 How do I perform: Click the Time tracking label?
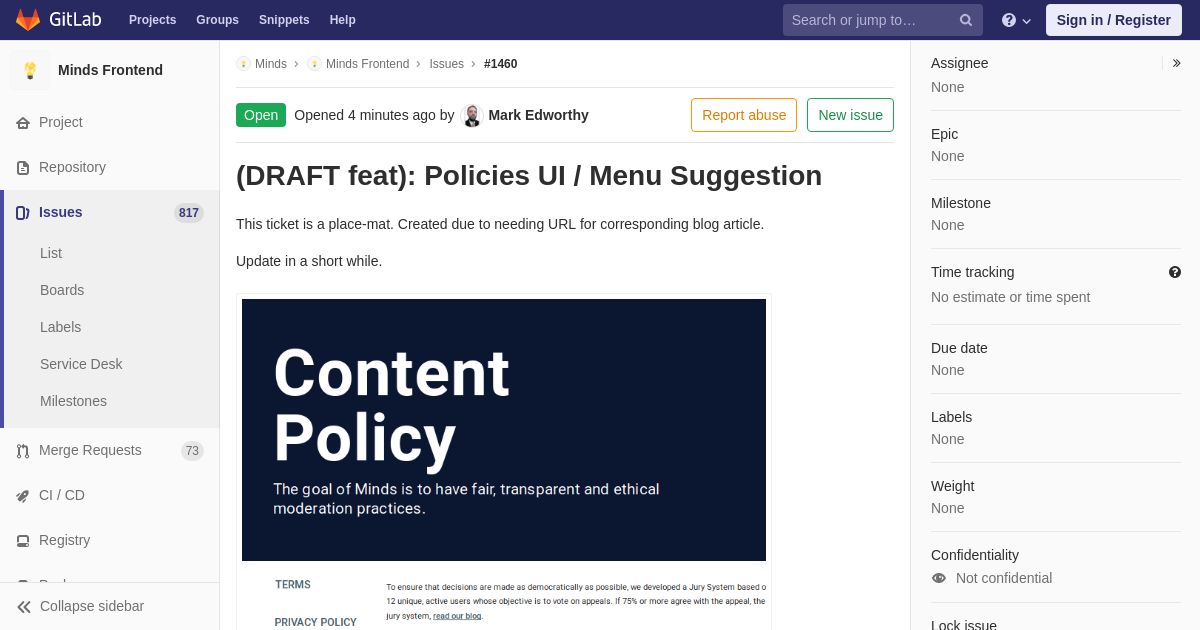973,272
